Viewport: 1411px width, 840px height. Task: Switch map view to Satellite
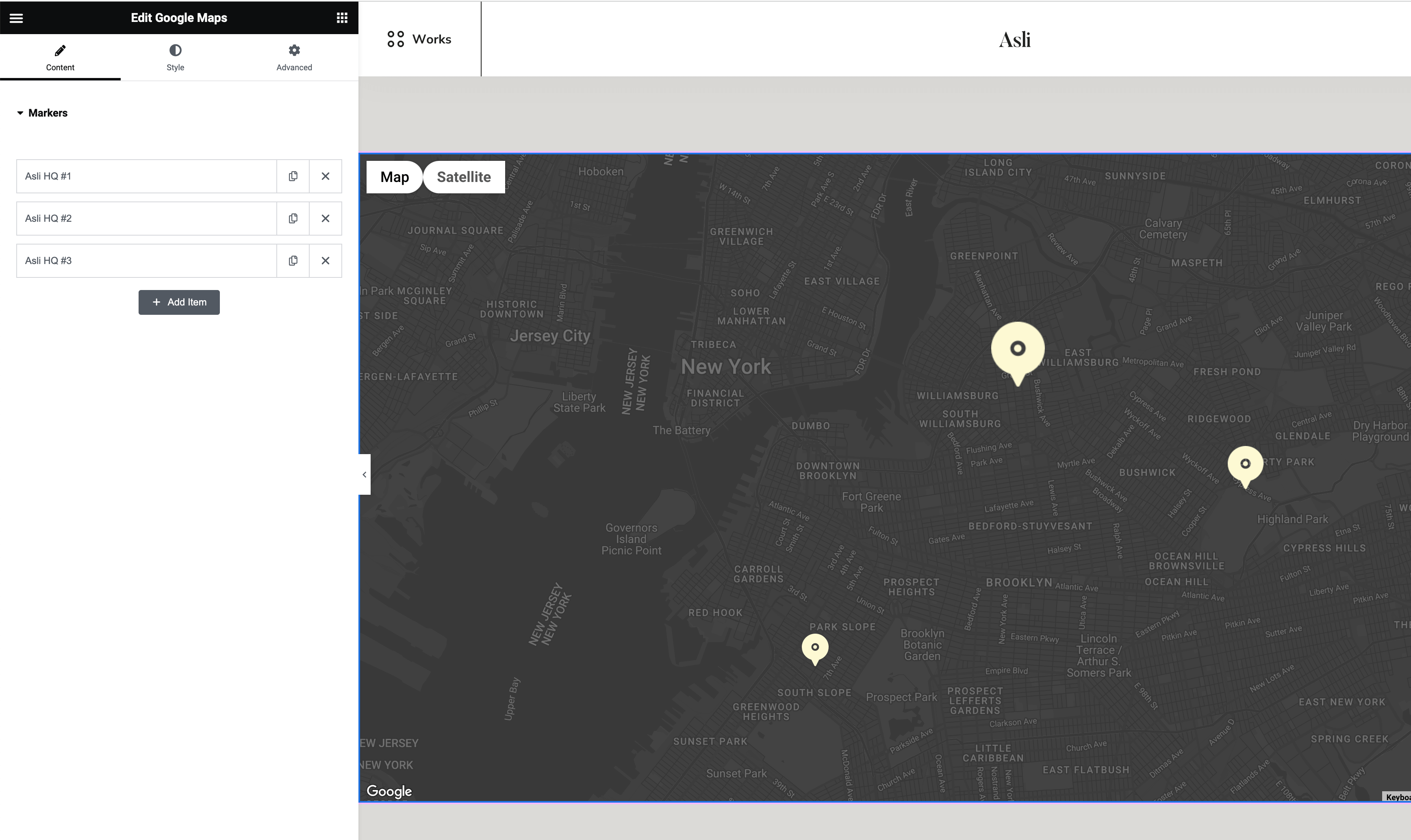464,177
